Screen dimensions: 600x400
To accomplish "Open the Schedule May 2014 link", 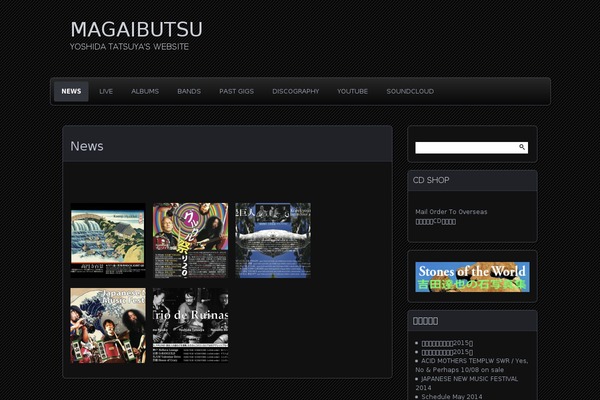I will [452, 397].
